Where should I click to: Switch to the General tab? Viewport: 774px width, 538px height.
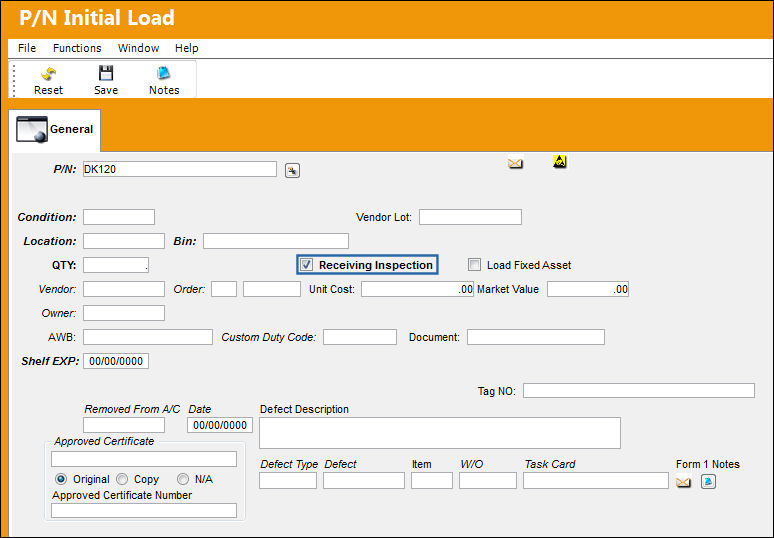(55, 130)
